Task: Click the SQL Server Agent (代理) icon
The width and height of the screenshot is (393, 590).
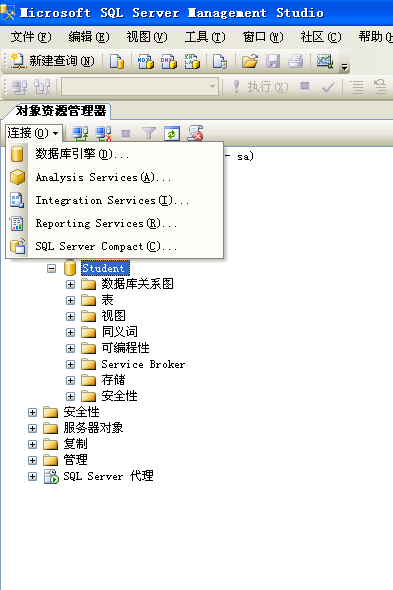Action: tap(51, 476)
